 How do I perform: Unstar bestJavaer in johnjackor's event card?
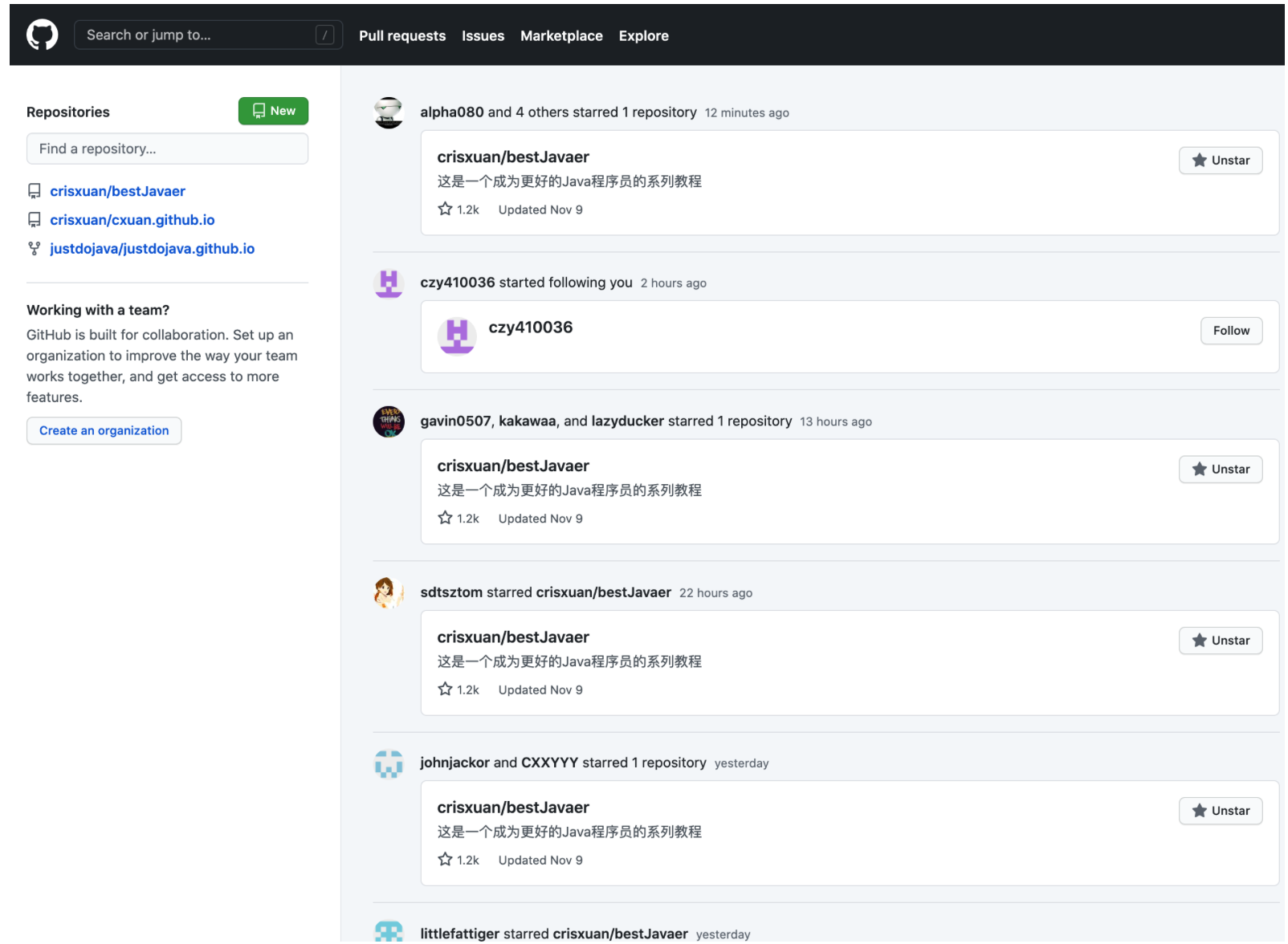[1220, 811]
